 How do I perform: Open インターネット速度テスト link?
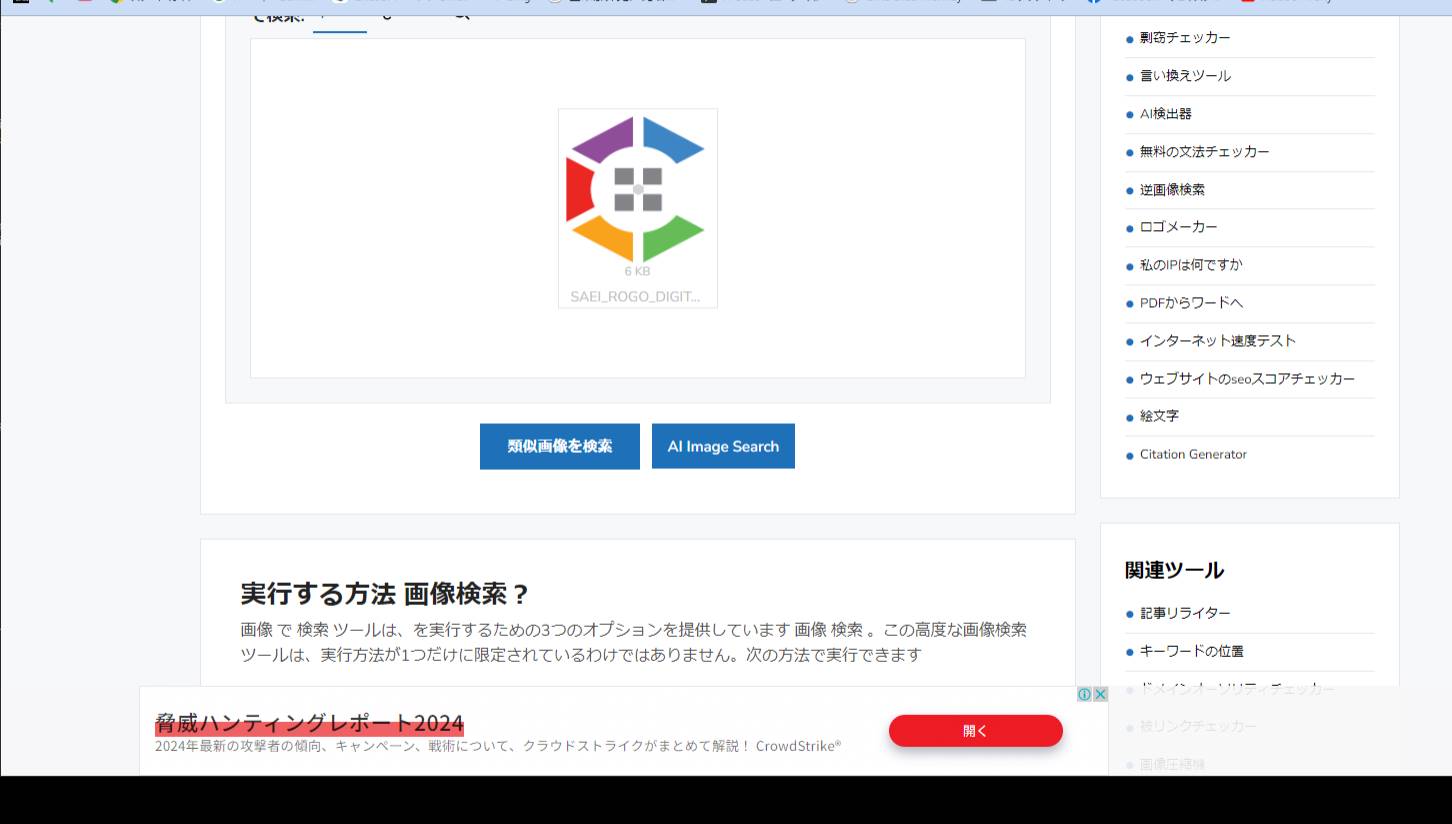[x=1217, y=341]
